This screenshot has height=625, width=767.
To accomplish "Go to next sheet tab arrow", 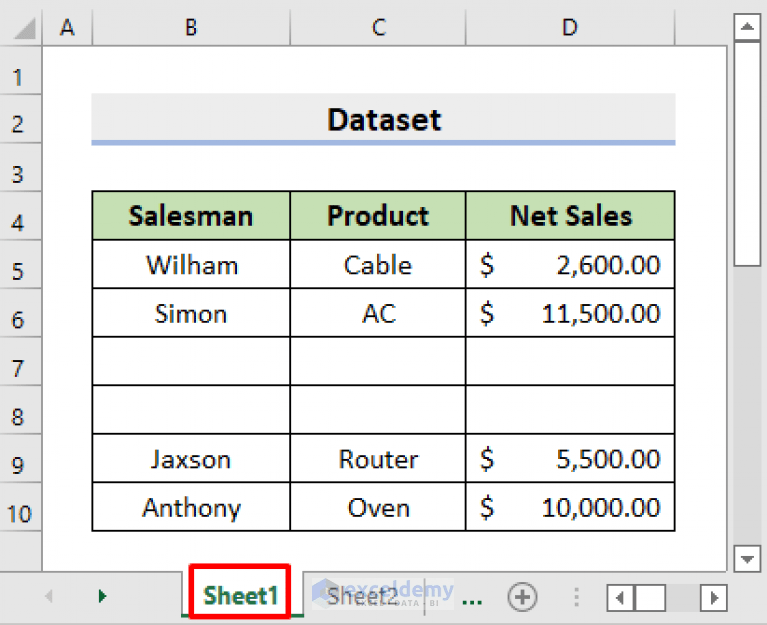I will [102, 596].
